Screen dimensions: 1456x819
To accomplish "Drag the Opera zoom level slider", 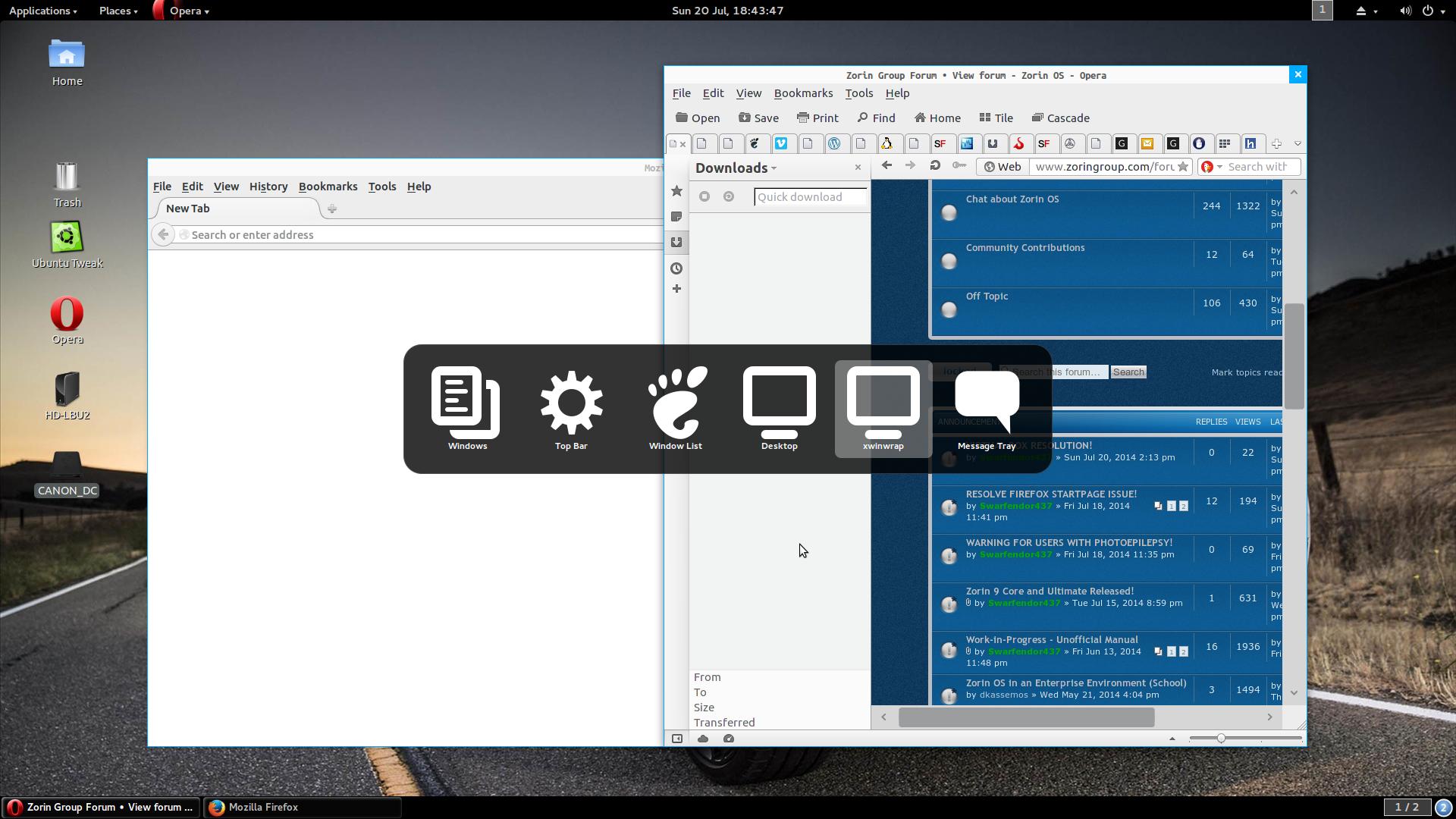I will point(1222,738).
